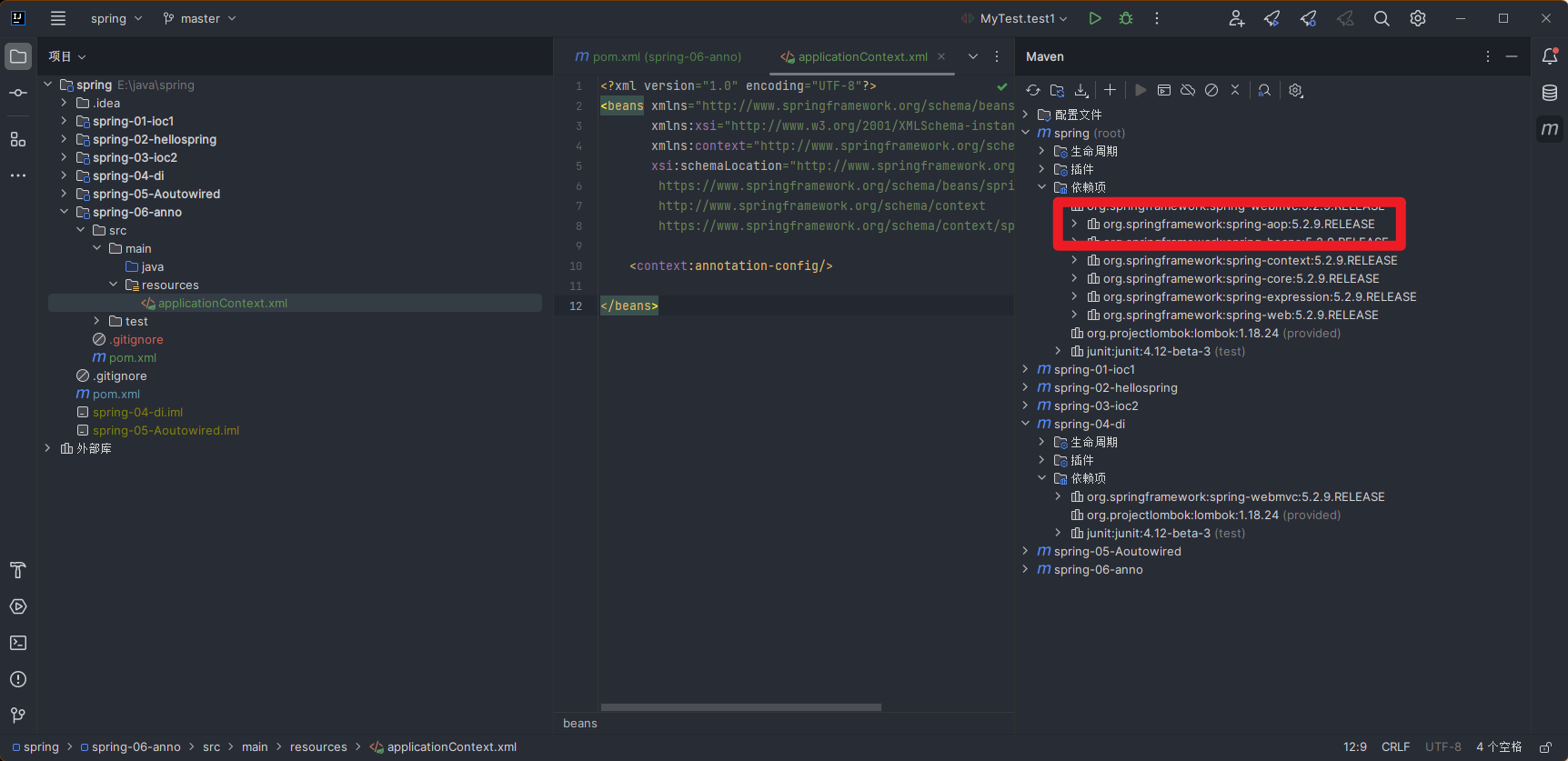
Task: Open editor tab options three dots
Action: pos(997,56)
